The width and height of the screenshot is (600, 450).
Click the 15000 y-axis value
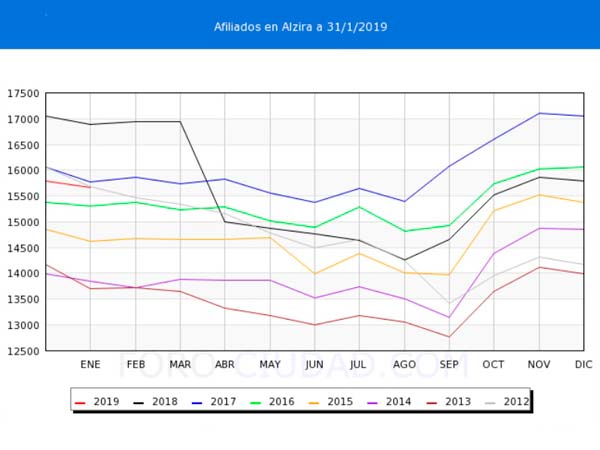click(23, 222)
